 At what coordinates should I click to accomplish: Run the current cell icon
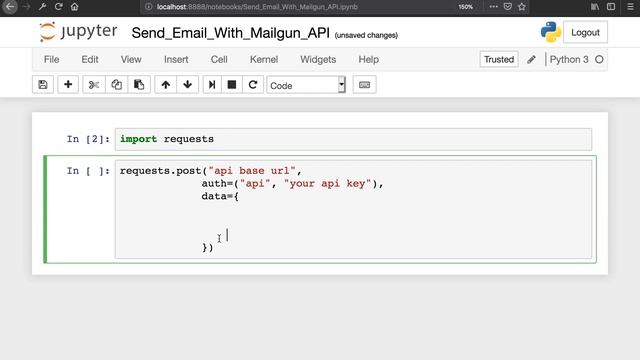point(212,85)
